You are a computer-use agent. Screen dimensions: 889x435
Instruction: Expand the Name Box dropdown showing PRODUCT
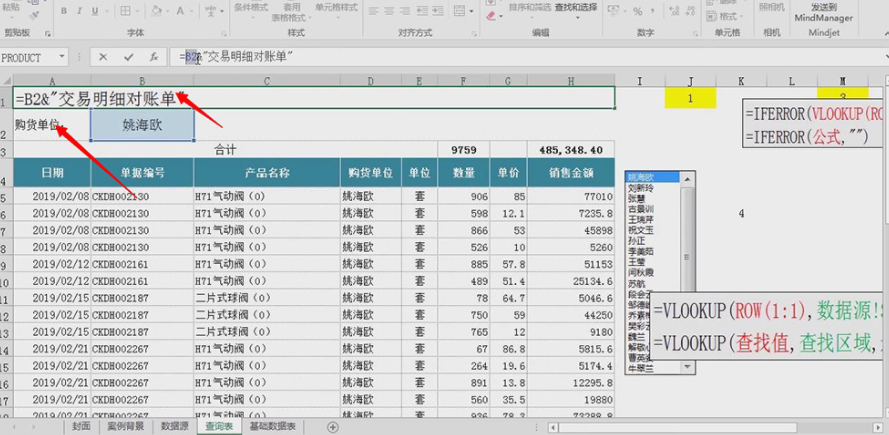(x=61, y=57)
